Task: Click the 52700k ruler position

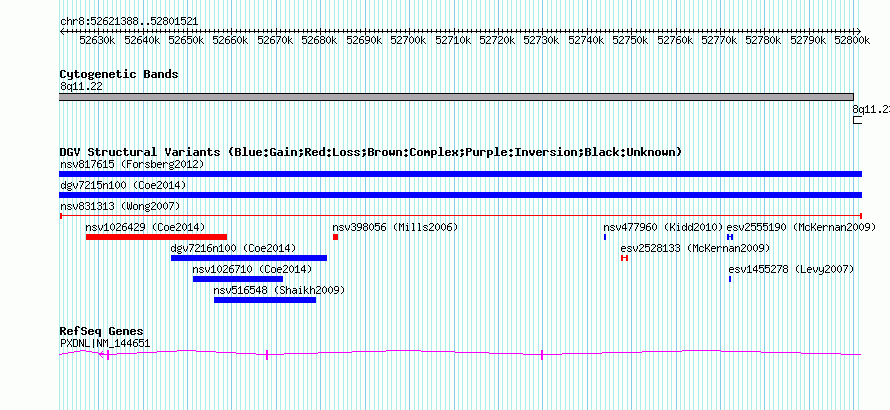Action: 409,40
